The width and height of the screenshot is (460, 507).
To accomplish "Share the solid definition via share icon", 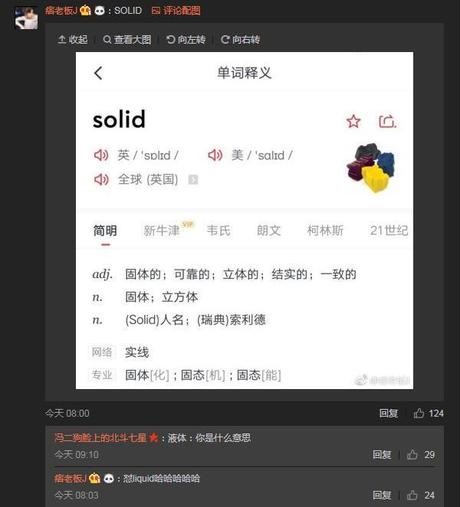I will [x=387, y=121].
